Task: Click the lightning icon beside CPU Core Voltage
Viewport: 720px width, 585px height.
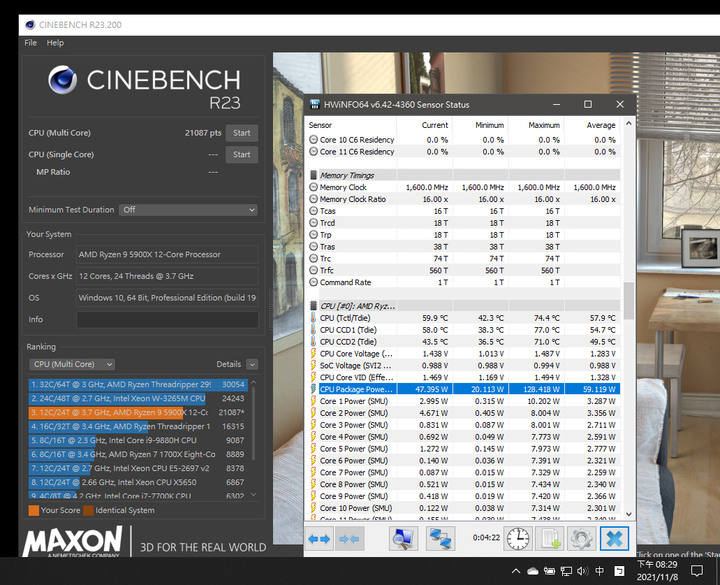Action: (x=313, y=354)
